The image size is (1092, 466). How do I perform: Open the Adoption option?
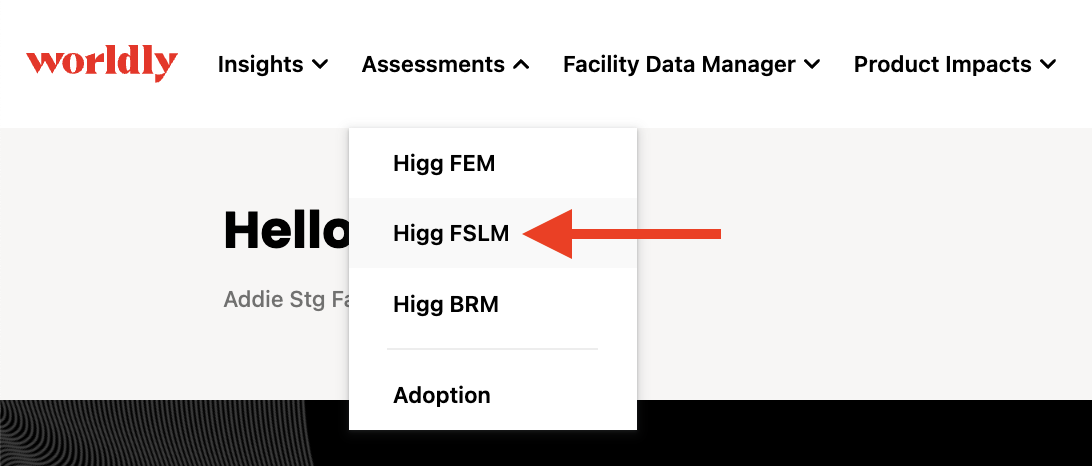(x=492, y=395)
